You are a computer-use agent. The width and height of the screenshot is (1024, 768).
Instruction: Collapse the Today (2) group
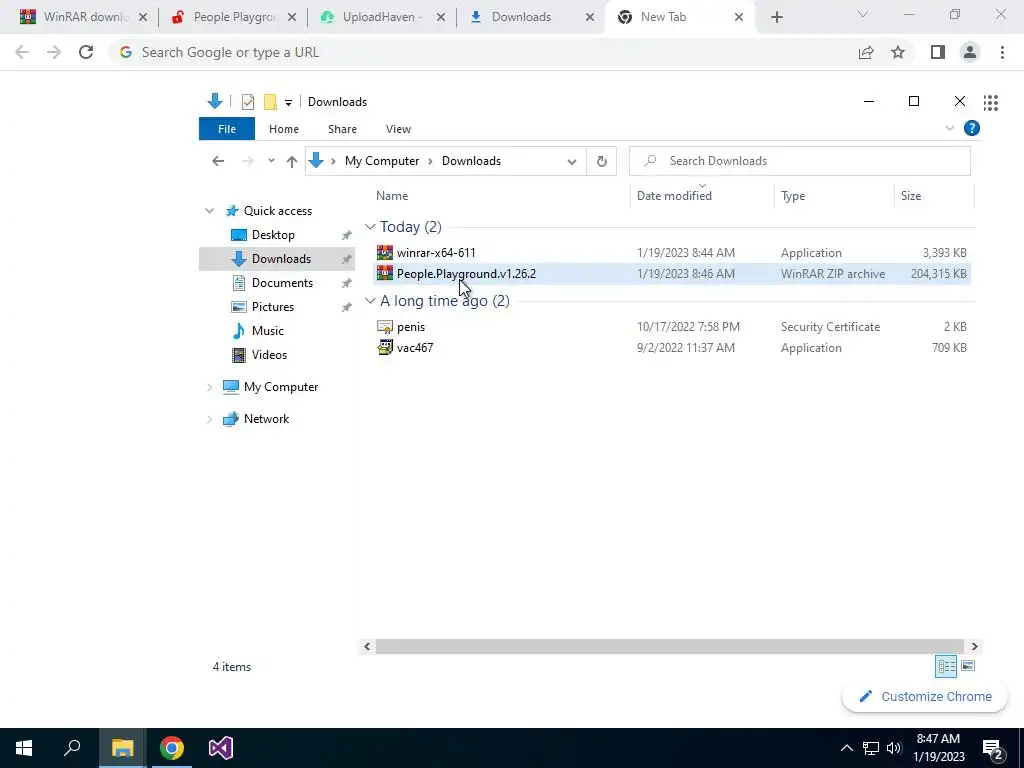tap(370, 227)
